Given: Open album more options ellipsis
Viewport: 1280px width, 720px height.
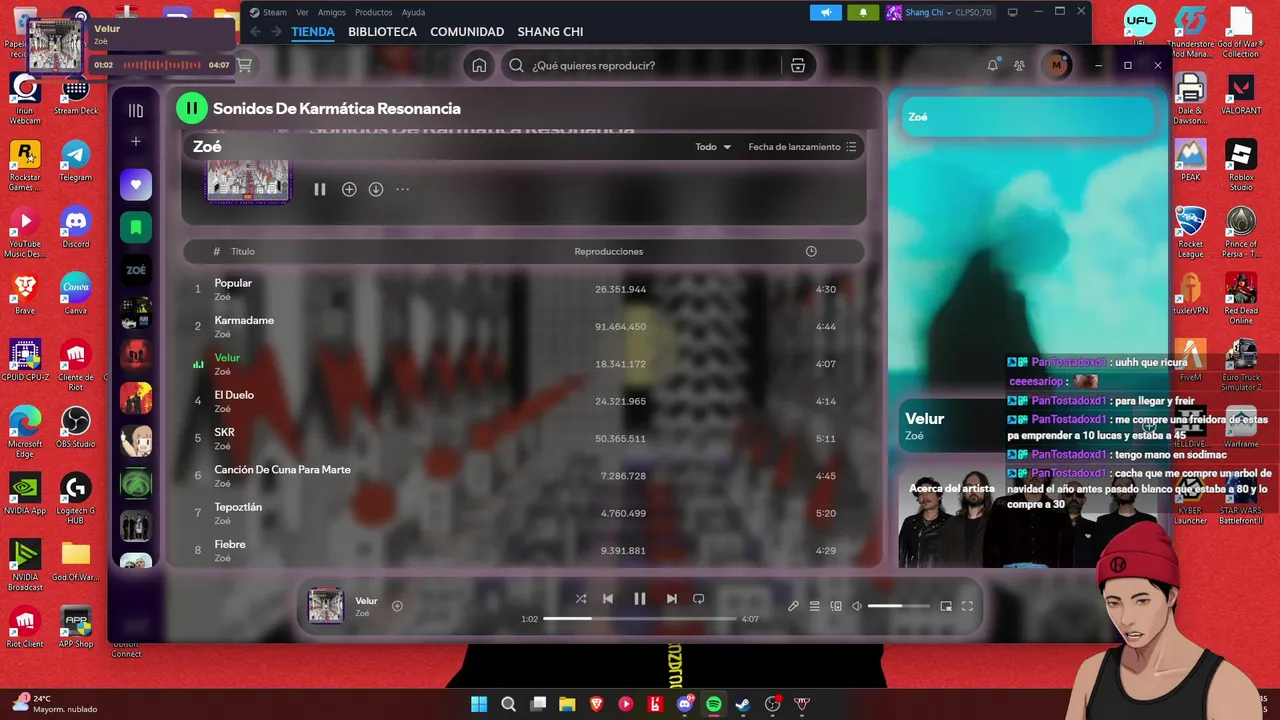Looking at the screenshot, I should point(402,189).
